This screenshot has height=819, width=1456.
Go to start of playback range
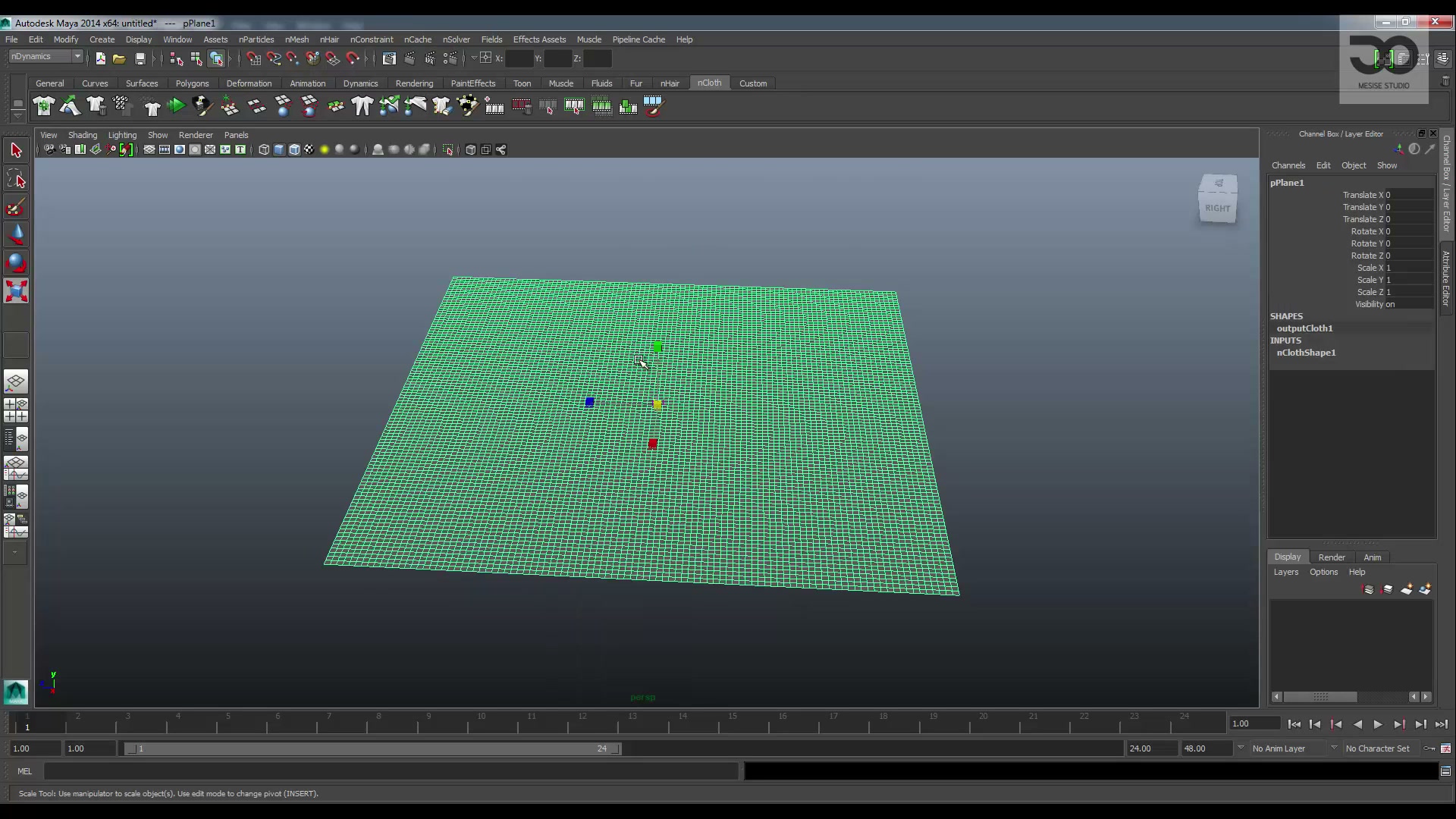pyautogui.click(x=1294, y=724)
